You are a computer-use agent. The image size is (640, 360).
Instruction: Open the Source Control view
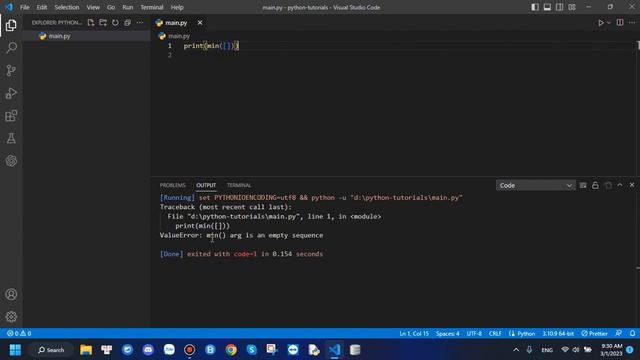(x=11, y=70)
